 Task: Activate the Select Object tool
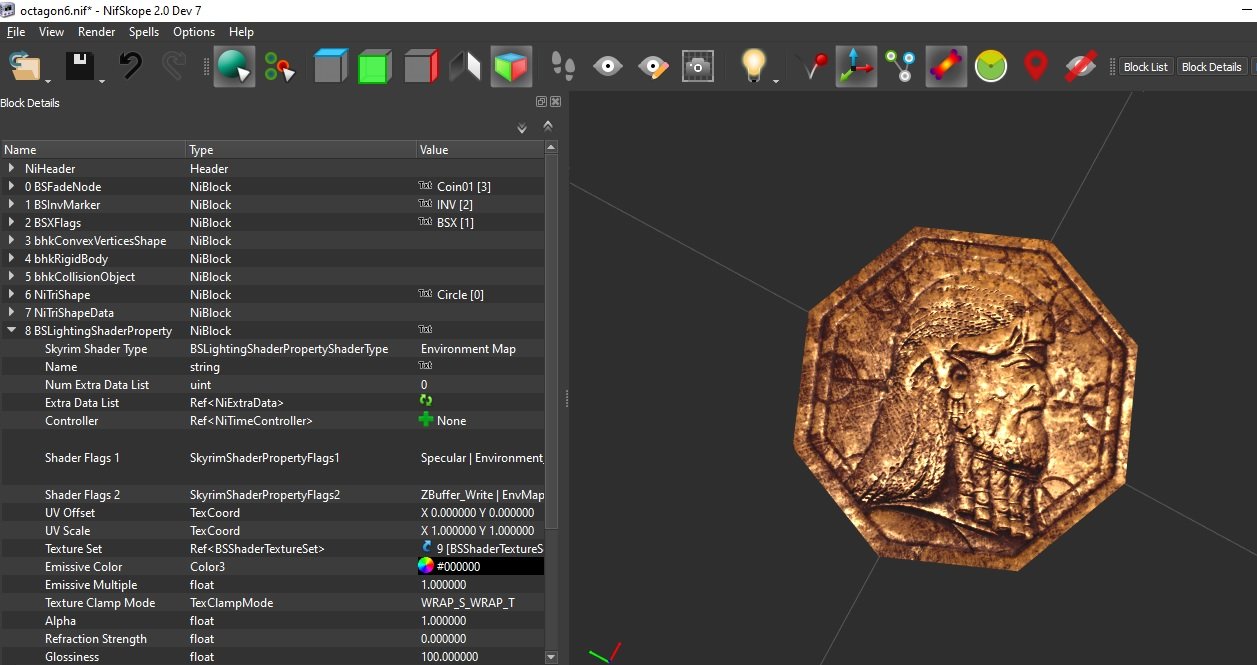pos(234,67)
